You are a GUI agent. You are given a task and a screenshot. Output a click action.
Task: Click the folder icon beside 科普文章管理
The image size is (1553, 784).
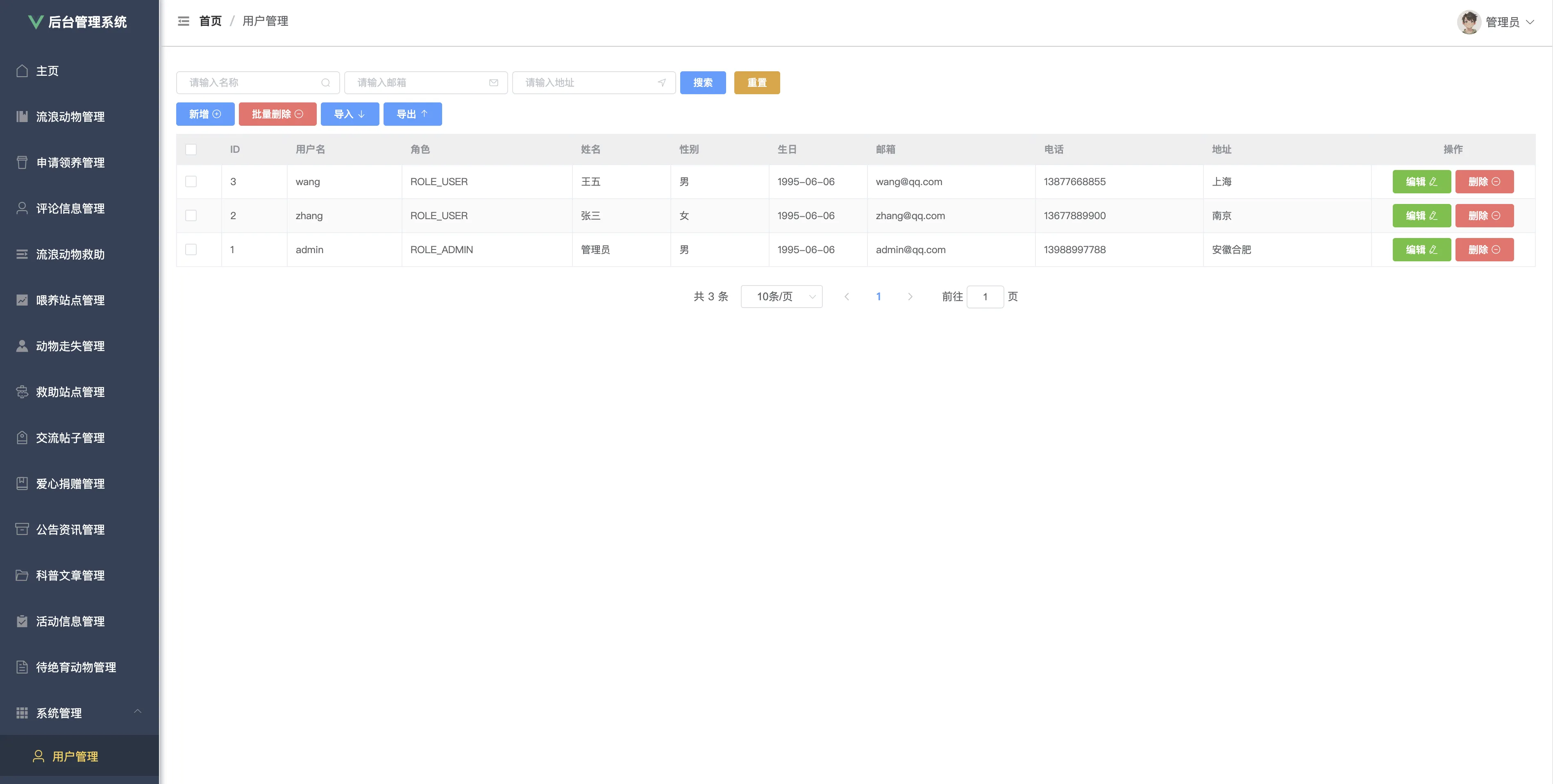(x=22, y=576)
